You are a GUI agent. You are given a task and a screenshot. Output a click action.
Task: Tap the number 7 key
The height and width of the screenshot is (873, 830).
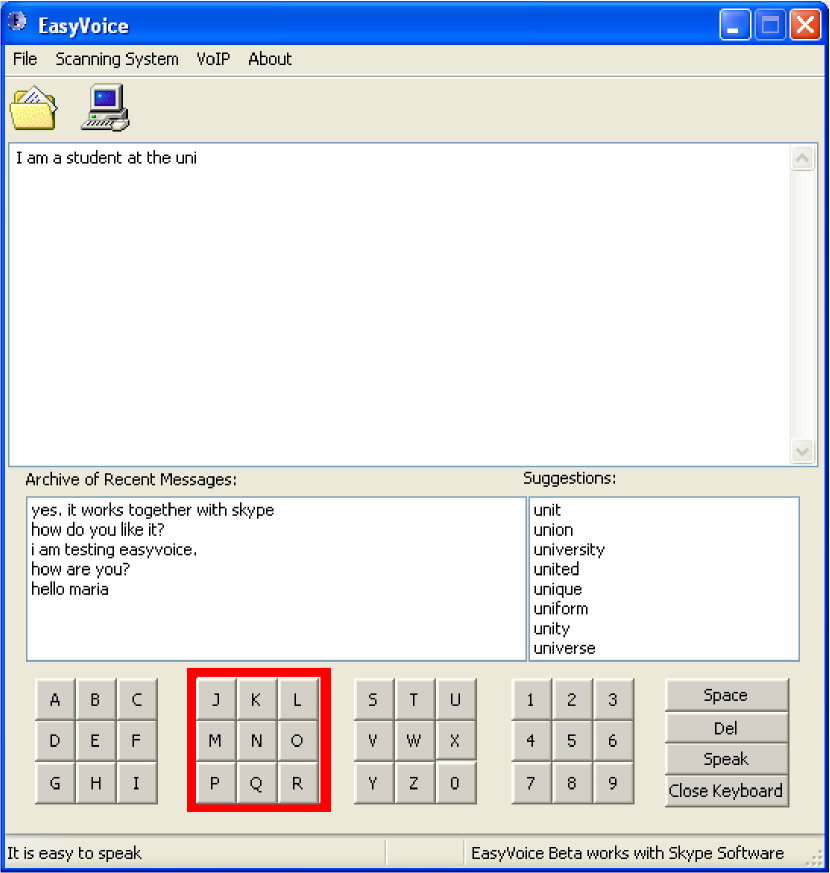[531, 783]
